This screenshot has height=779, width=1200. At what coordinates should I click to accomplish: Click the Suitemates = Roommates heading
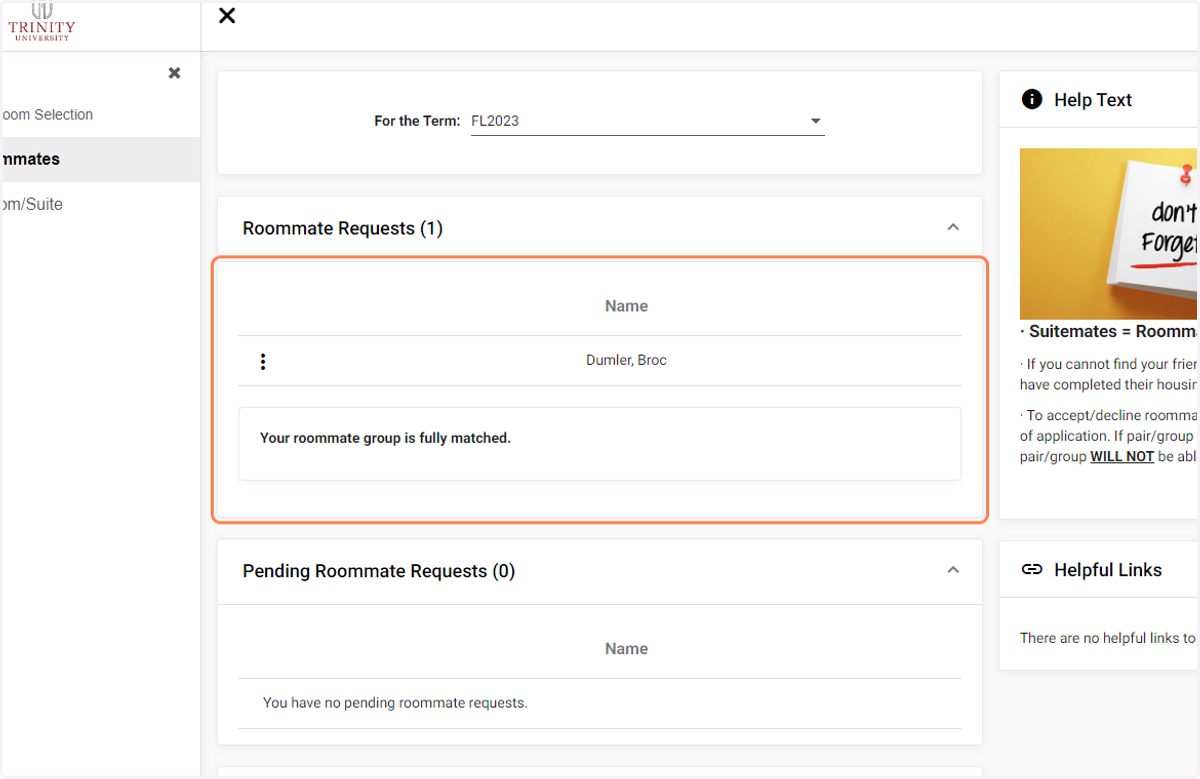point(1108,331)
